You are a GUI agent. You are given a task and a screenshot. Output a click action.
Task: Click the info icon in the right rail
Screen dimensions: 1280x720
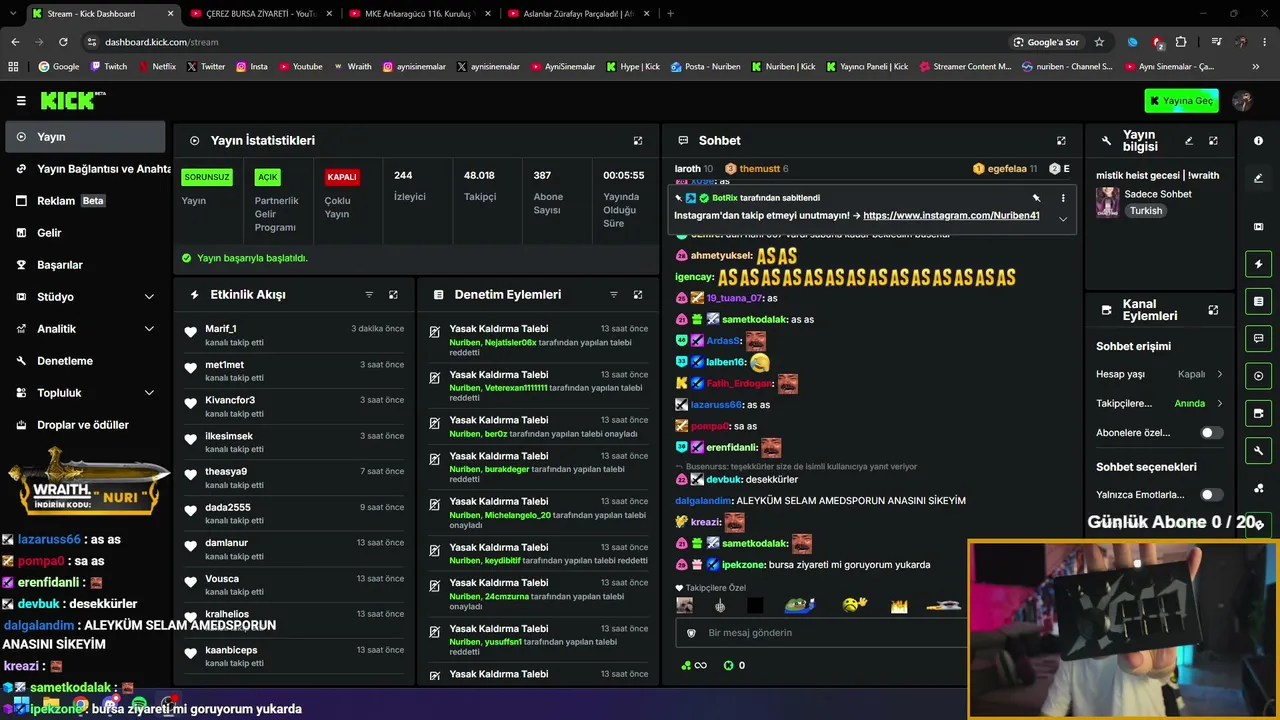click(x=1258, y=141)
